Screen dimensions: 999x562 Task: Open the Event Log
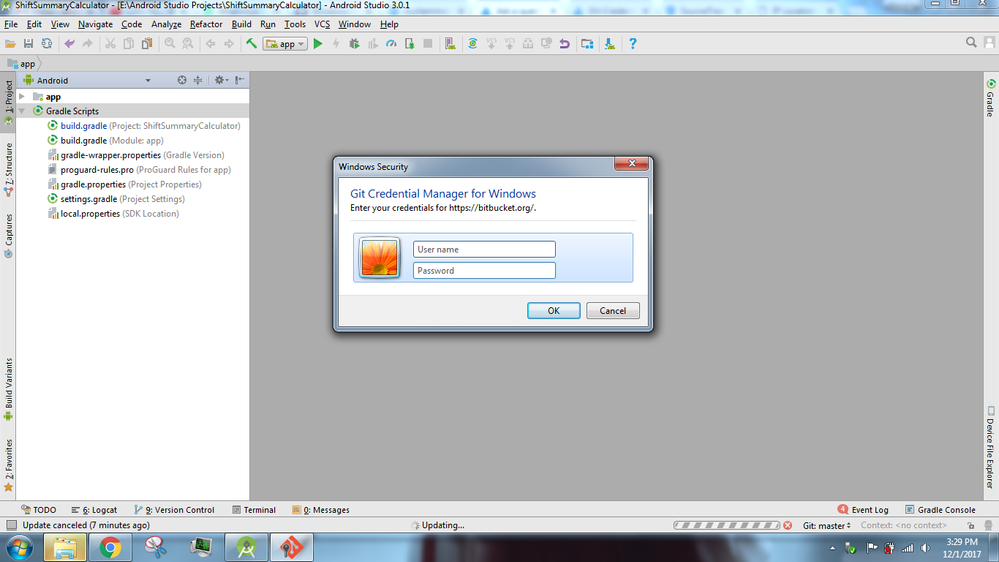pos(863,510)
